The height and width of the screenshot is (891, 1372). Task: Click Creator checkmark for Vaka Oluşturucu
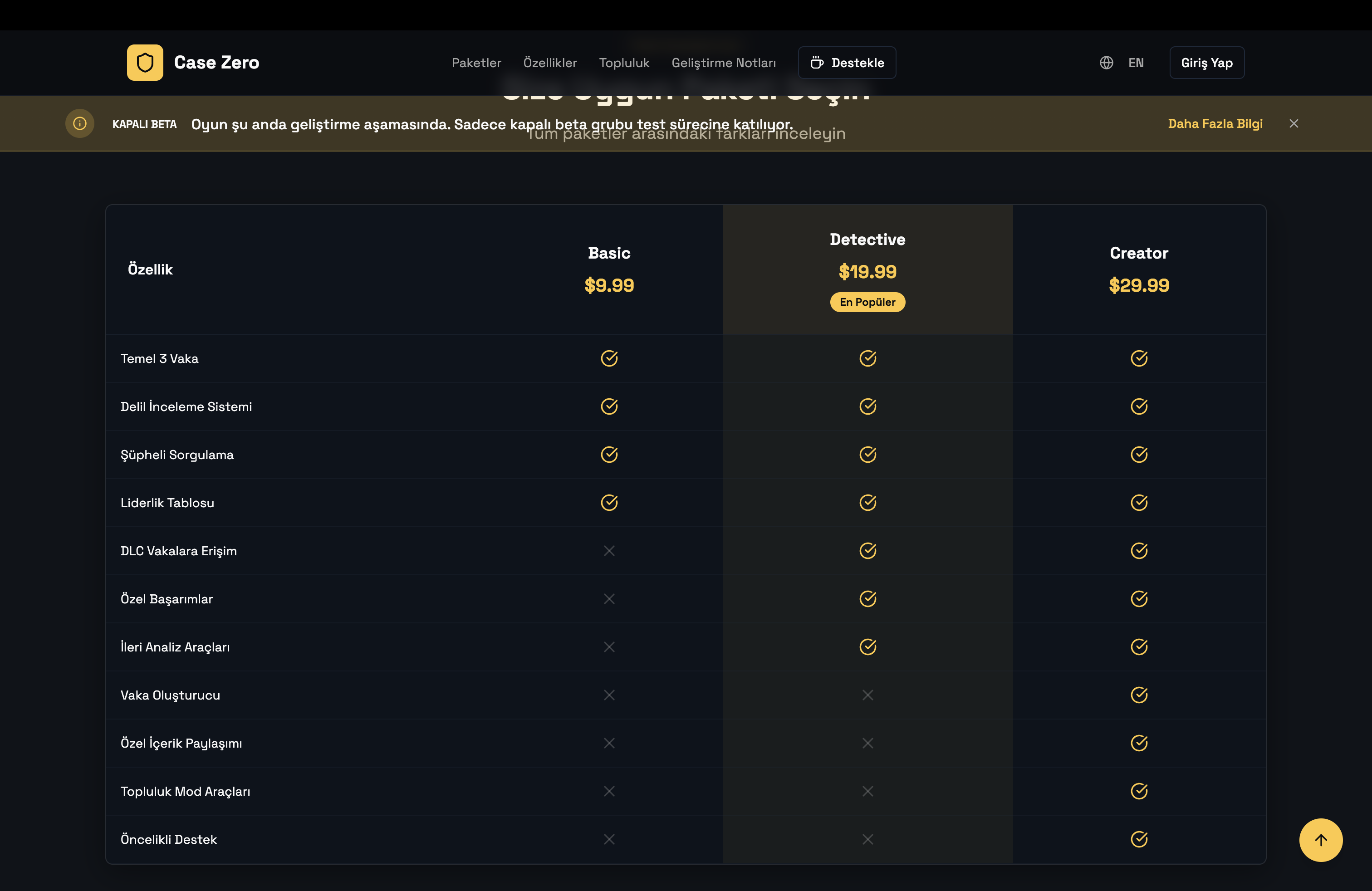tap(1138, 695)
